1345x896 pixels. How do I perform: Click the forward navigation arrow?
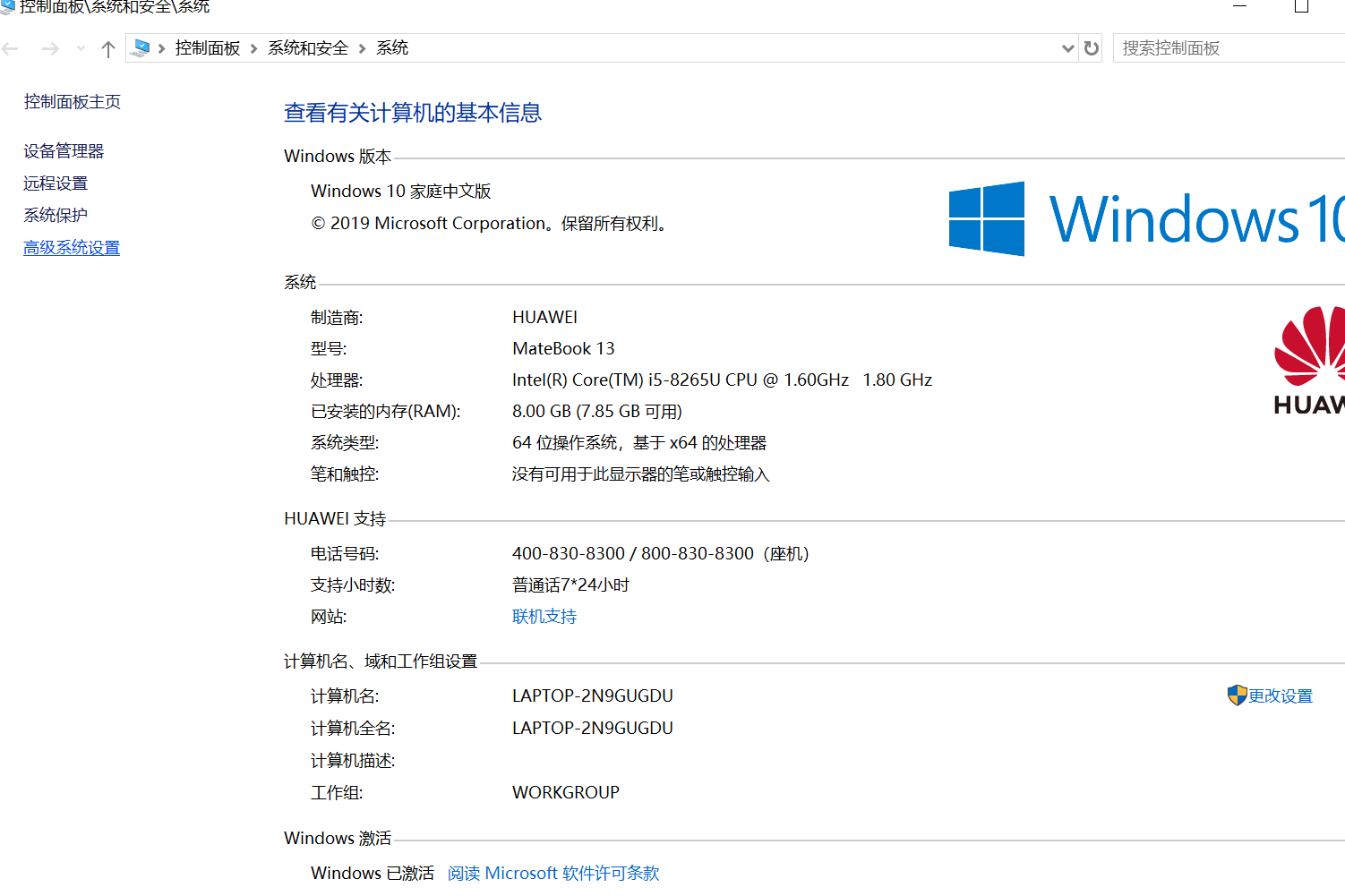click(x=50, y=48)
